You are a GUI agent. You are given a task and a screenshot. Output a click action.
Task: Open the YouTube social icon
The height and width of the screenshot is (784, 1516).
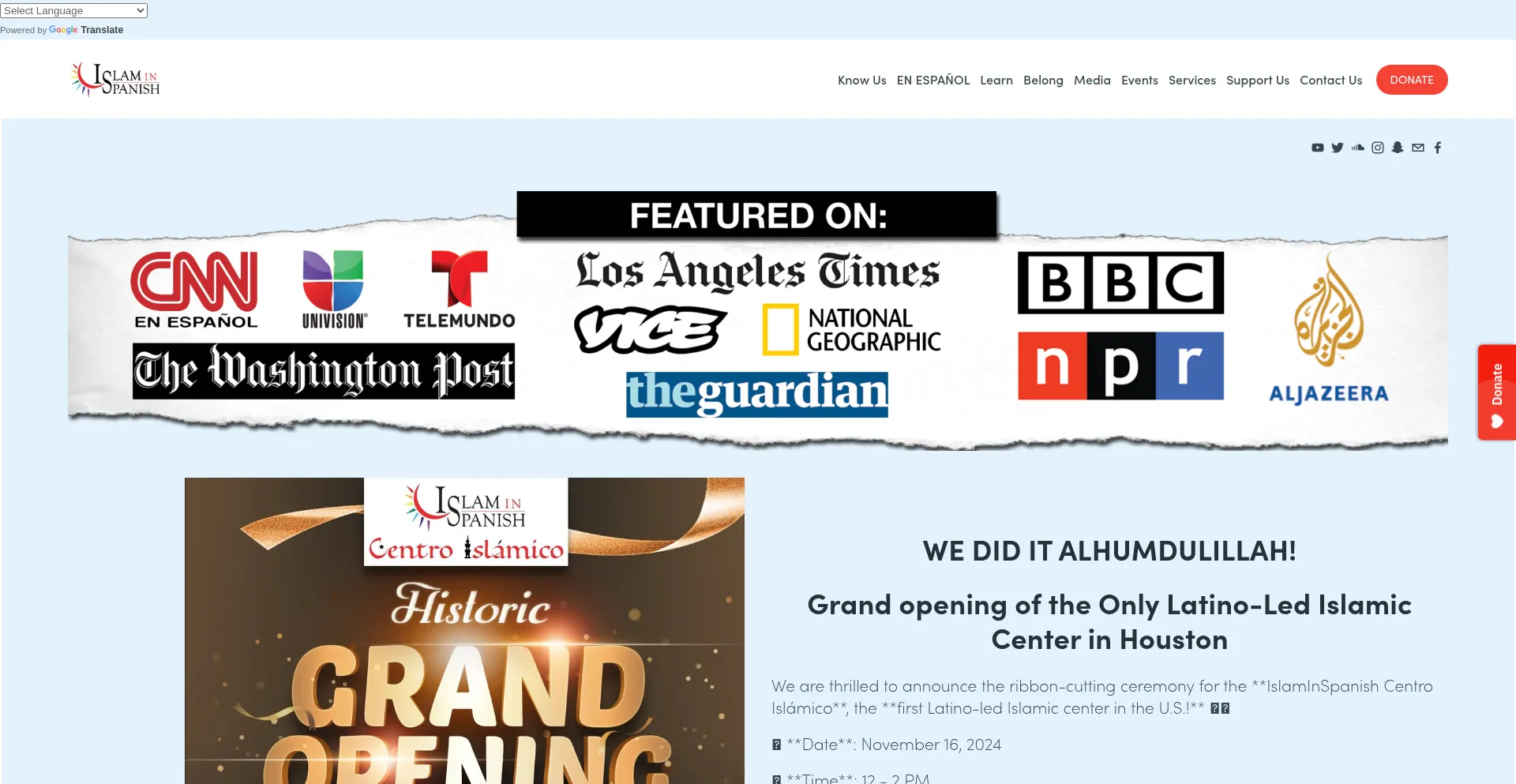pos(1317,148)
